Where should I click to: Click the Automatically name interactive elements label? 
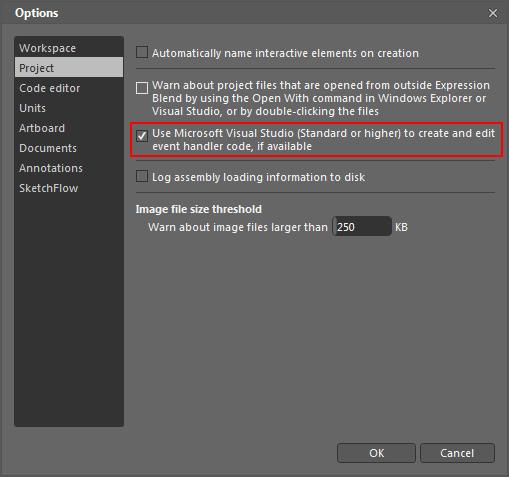(285, 53)
